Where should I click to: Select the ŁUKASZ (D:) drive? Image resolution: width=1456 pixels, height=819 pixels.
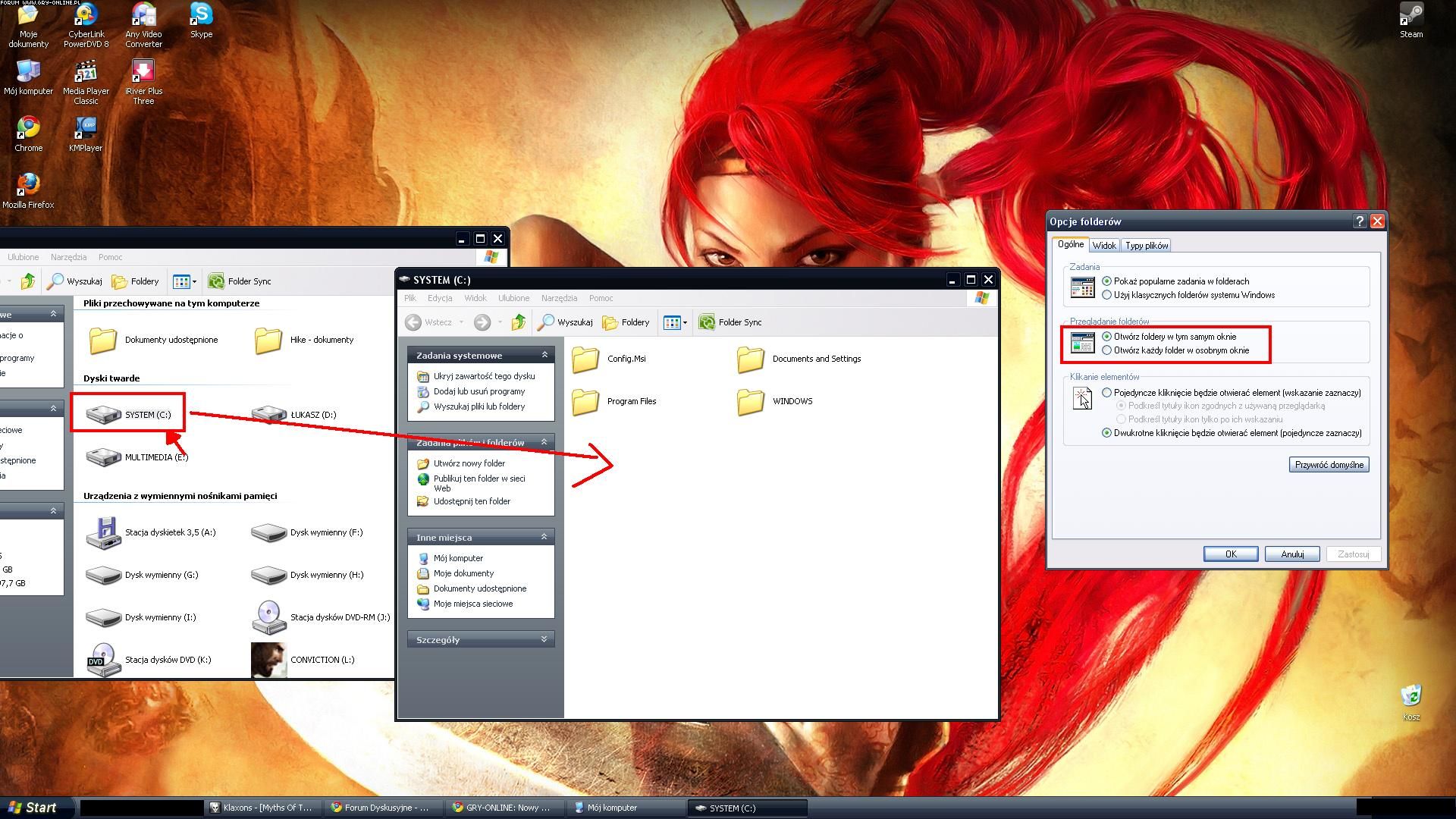click(293, 415)
